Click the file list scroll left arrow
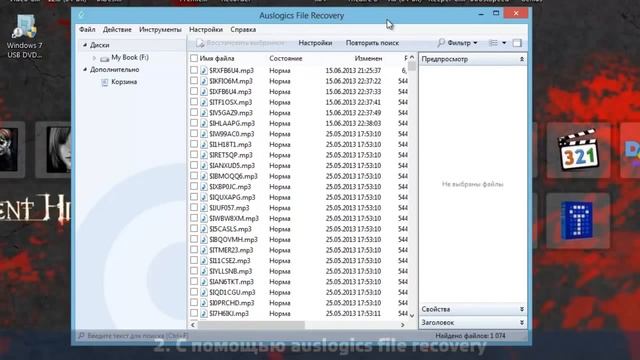Viewport: 640px width, 360px height. (x=193, y=325)
